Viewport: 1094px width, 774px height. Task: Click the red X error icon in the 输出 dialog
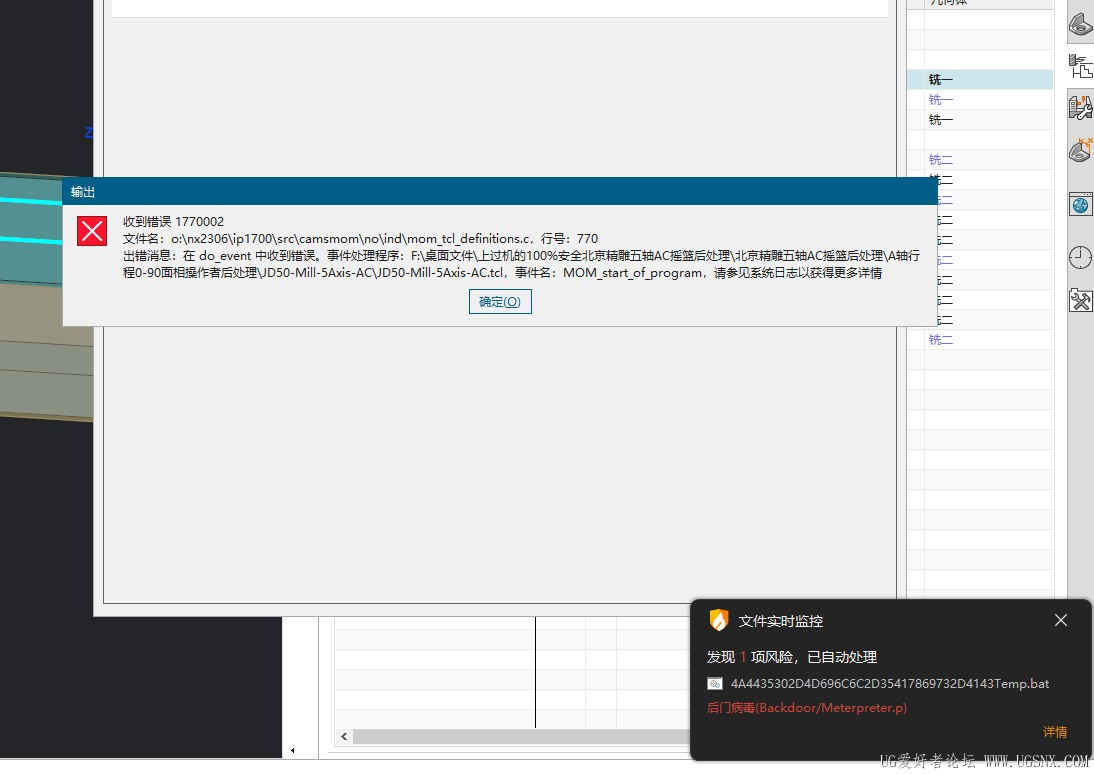point(92,231)
